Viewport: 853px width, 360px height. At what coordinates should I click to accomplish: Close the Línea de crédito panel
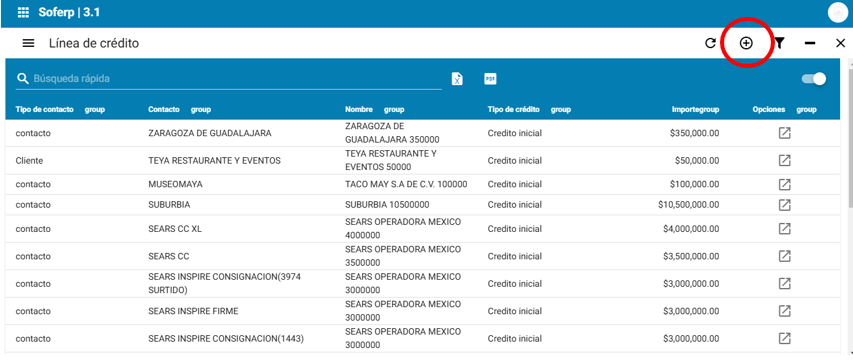coord(840,44)
